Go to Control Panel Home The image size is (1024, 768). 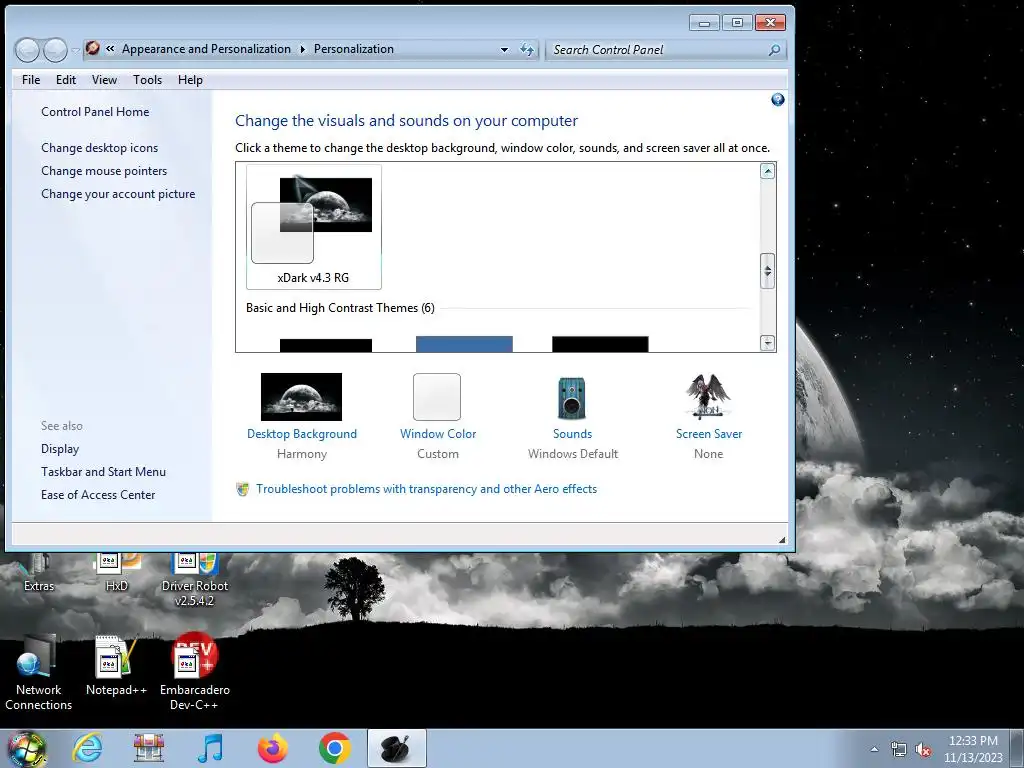95,112
